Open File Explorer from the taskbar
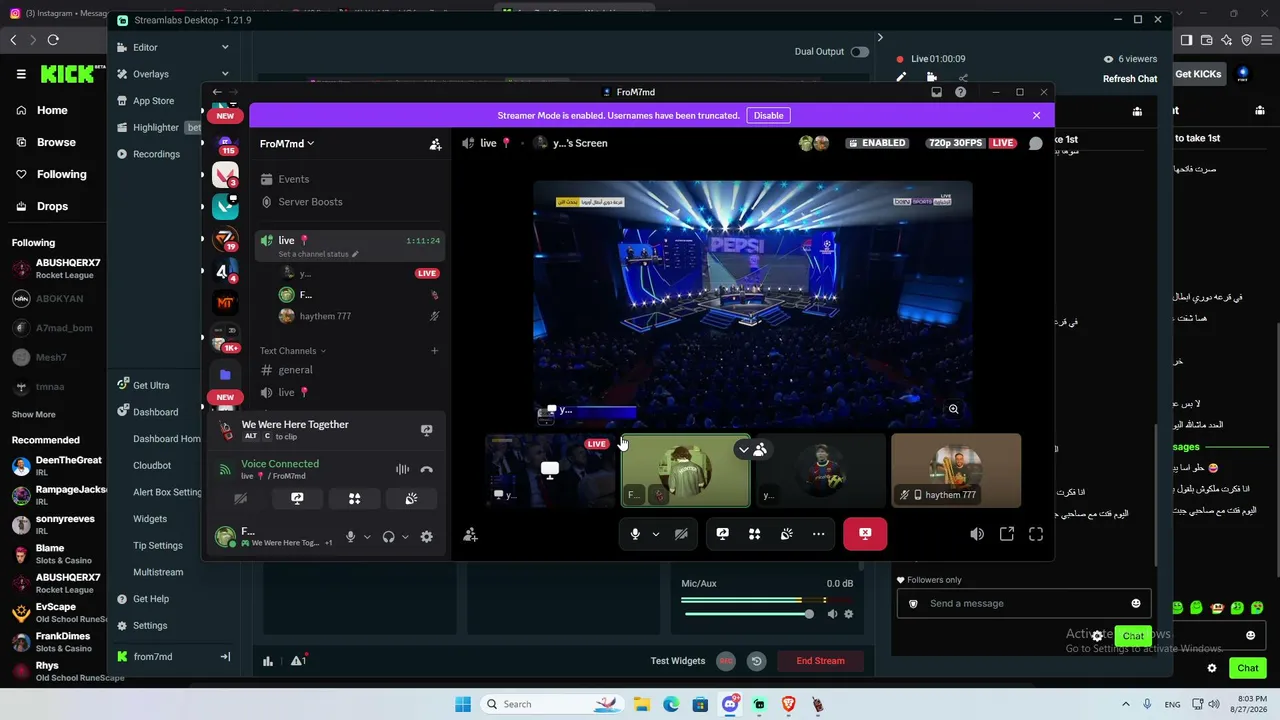Screen dimensions: 1280x720 pos(641,704)
